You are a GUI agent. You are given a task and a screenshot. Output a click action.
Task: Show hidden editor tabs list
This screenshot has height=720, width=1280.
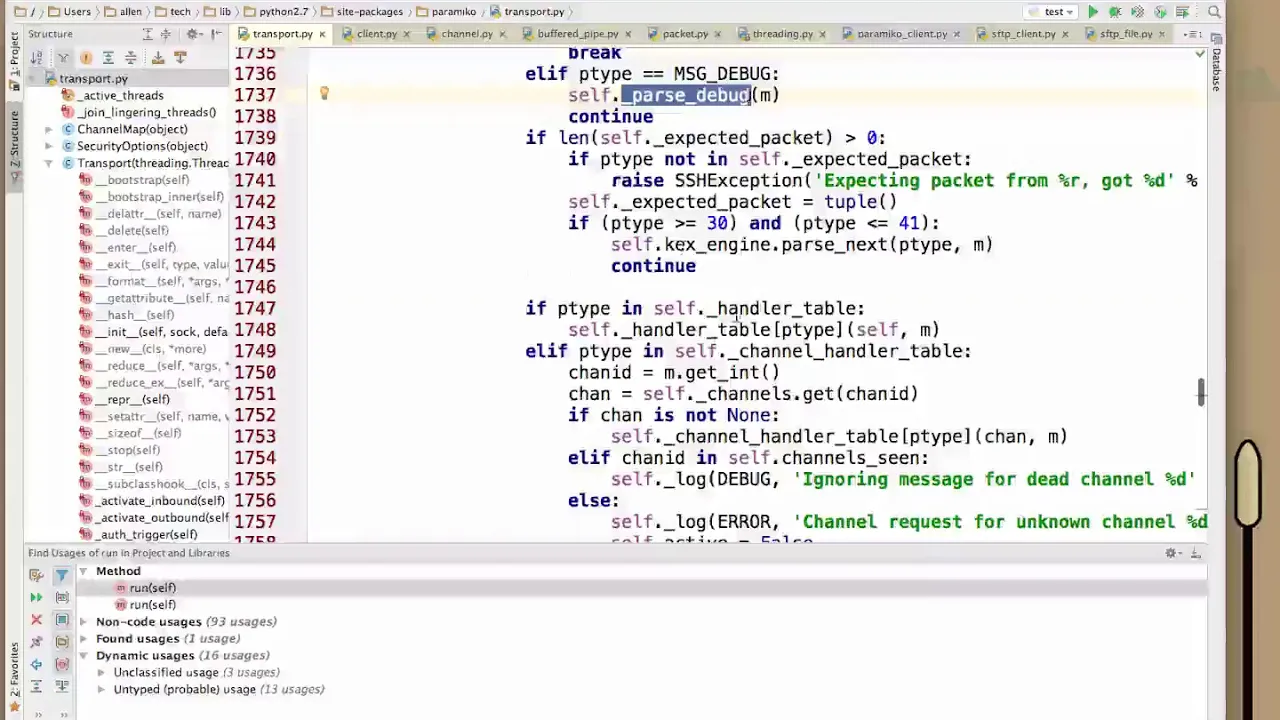[x=1191, y=34]
